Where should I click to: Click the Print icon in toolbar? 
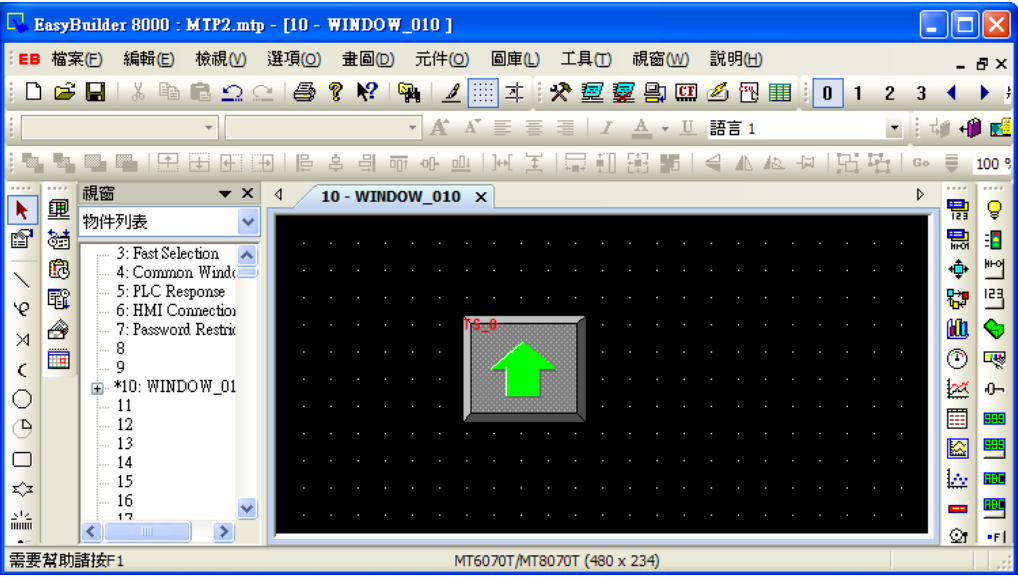point(304,92)
